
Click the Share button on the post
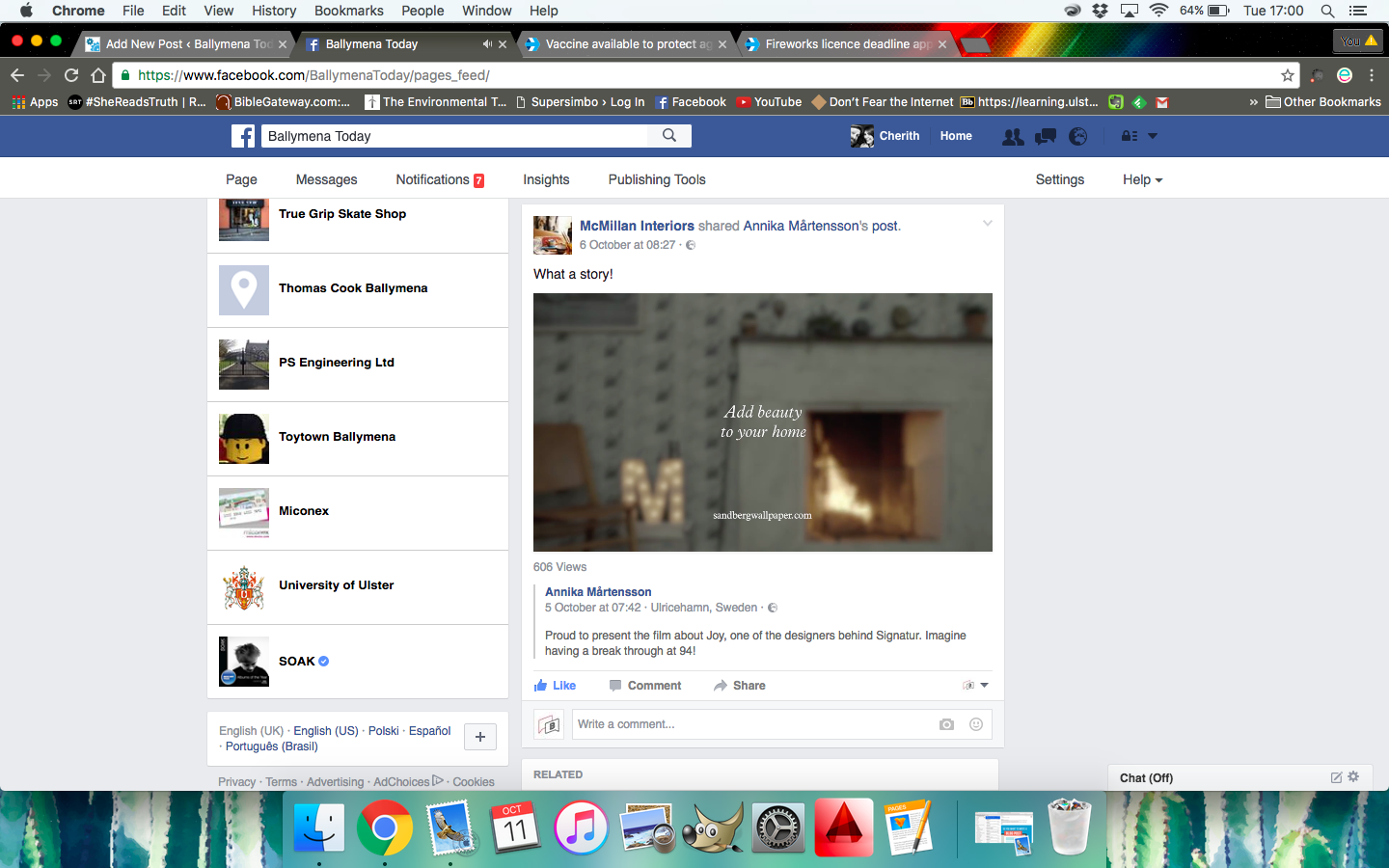coord(740,686)
